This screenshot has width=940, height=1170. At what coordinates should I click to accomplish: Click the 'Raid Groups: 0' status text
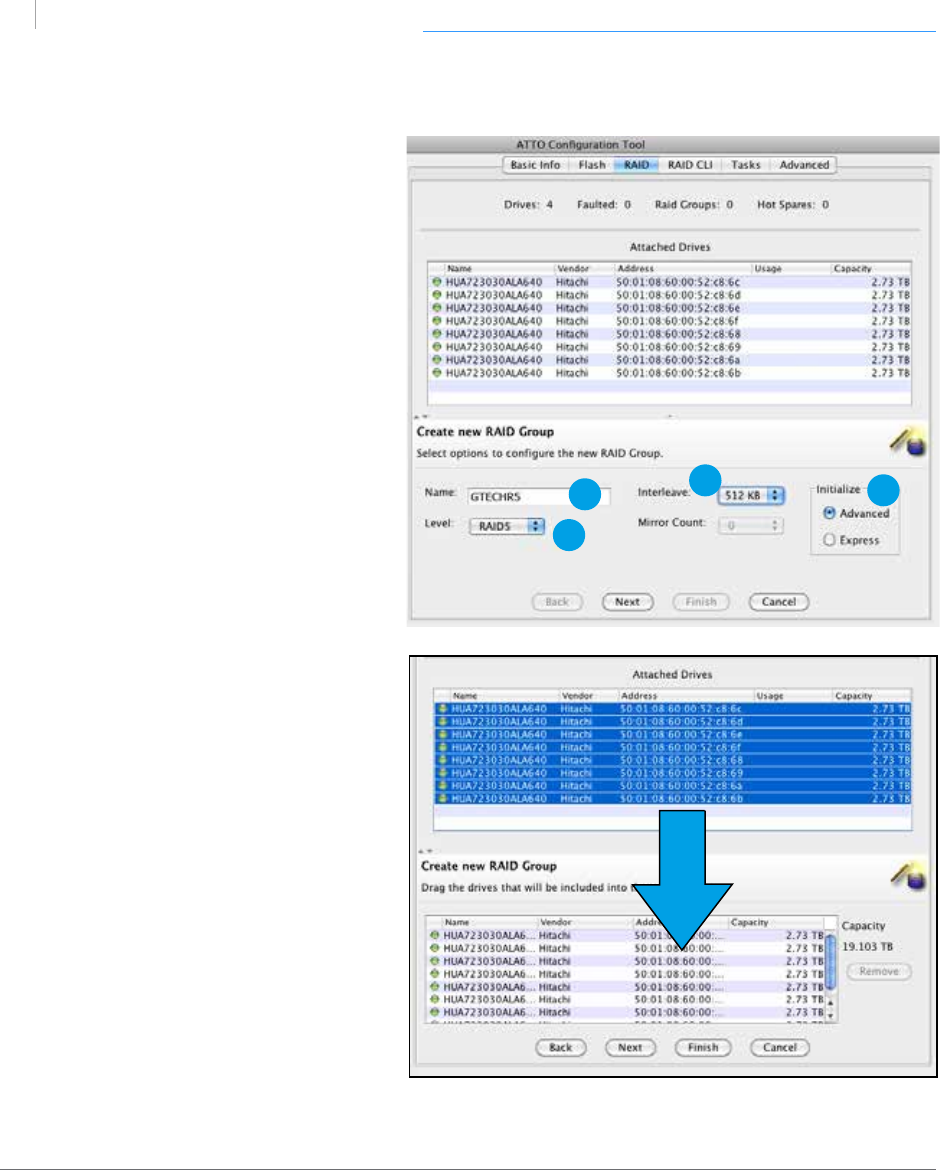694,204
